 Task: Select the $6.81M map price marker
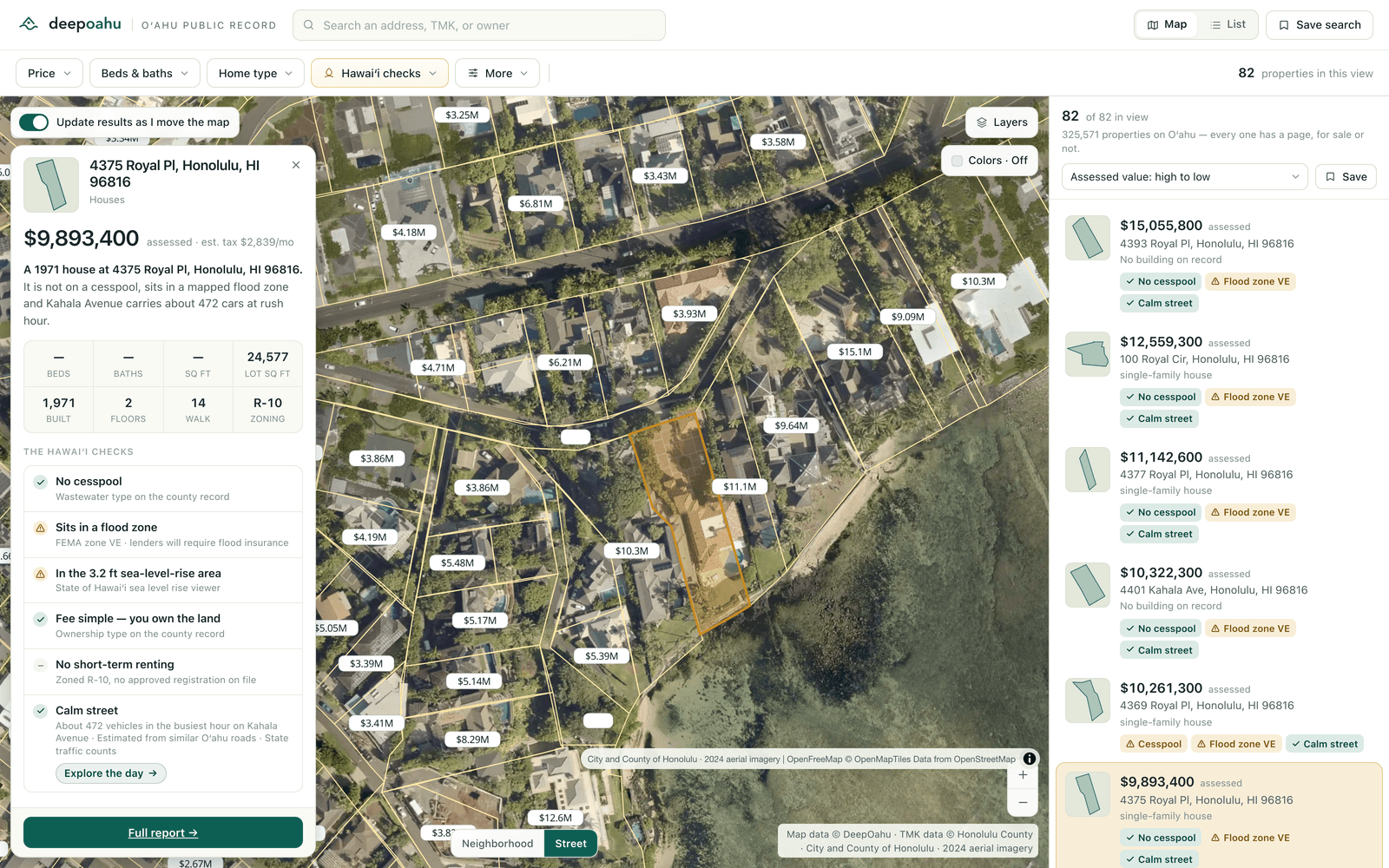pyautogui.click(x=536, y=204)
